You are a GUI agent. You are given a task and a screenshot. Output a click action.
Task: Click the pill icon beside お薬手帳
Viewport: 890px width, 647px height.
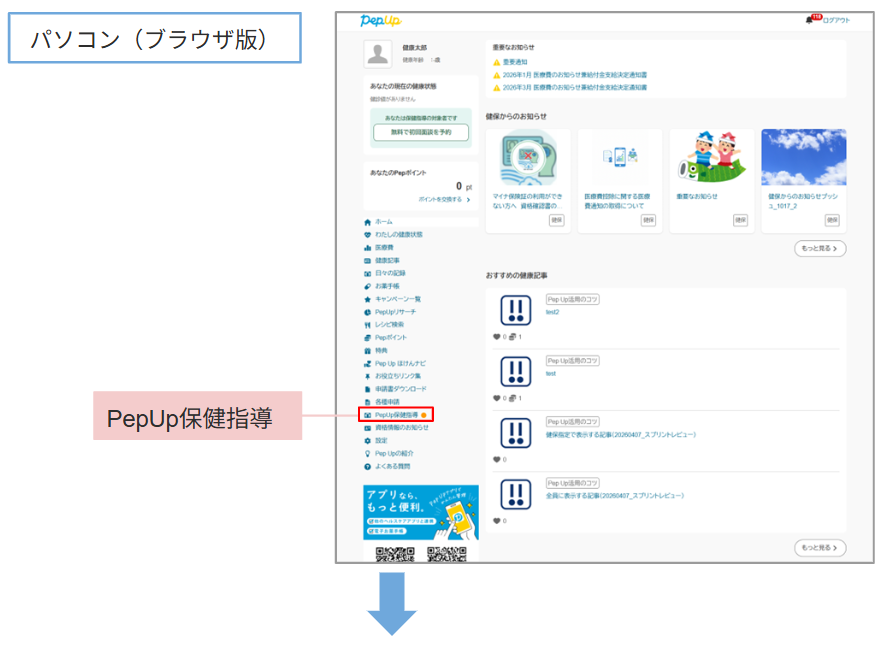pyautogui.click(x=367, y=286)
